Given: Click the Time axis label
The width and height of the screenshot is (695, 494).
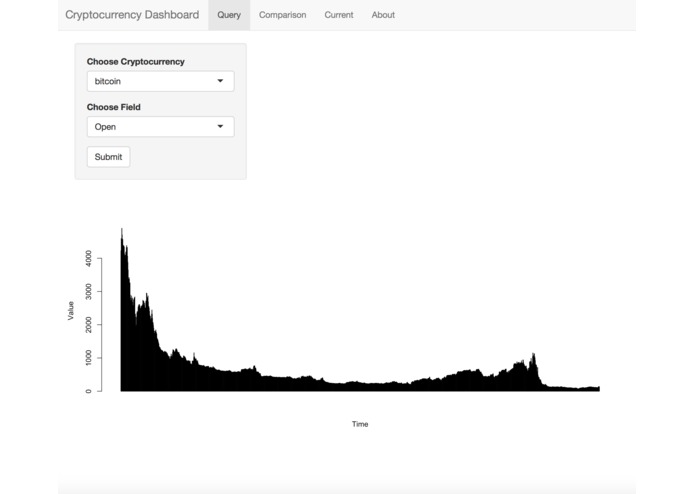Looking at the screenshot, I should (360, 424).
